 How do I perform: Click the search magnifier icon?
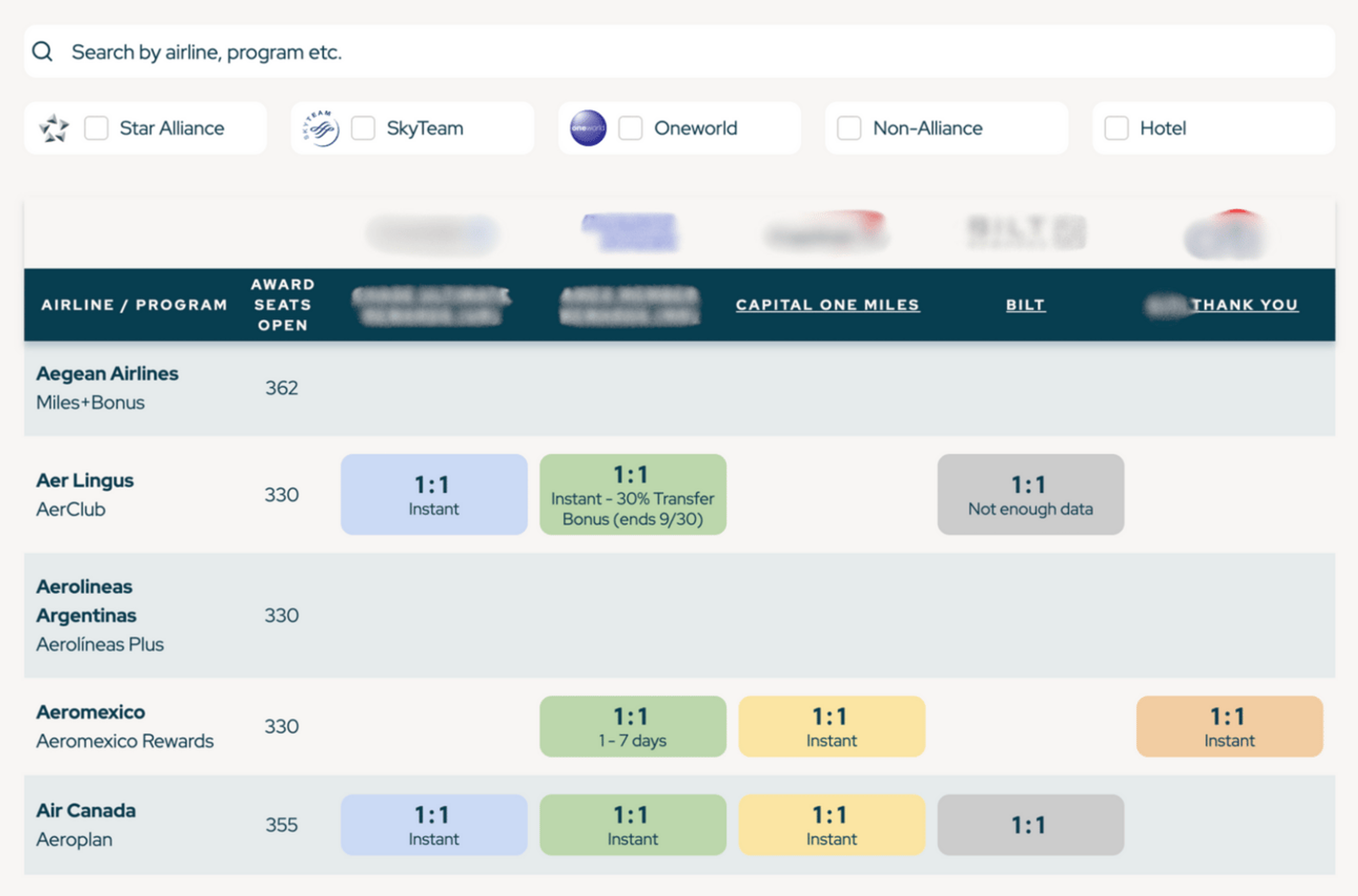tap(42, 52)
